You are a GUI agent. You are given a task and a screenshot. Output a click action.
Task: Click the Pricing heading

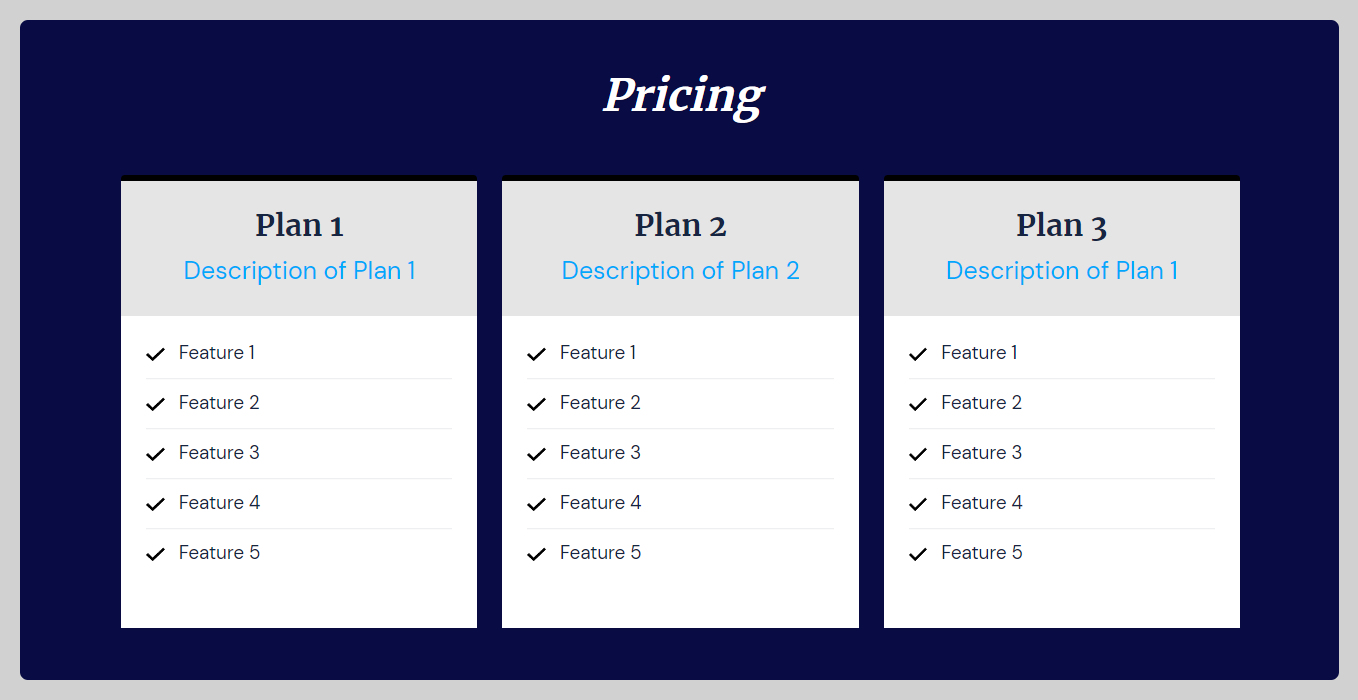pyautogui.click(x=683, y=95)
